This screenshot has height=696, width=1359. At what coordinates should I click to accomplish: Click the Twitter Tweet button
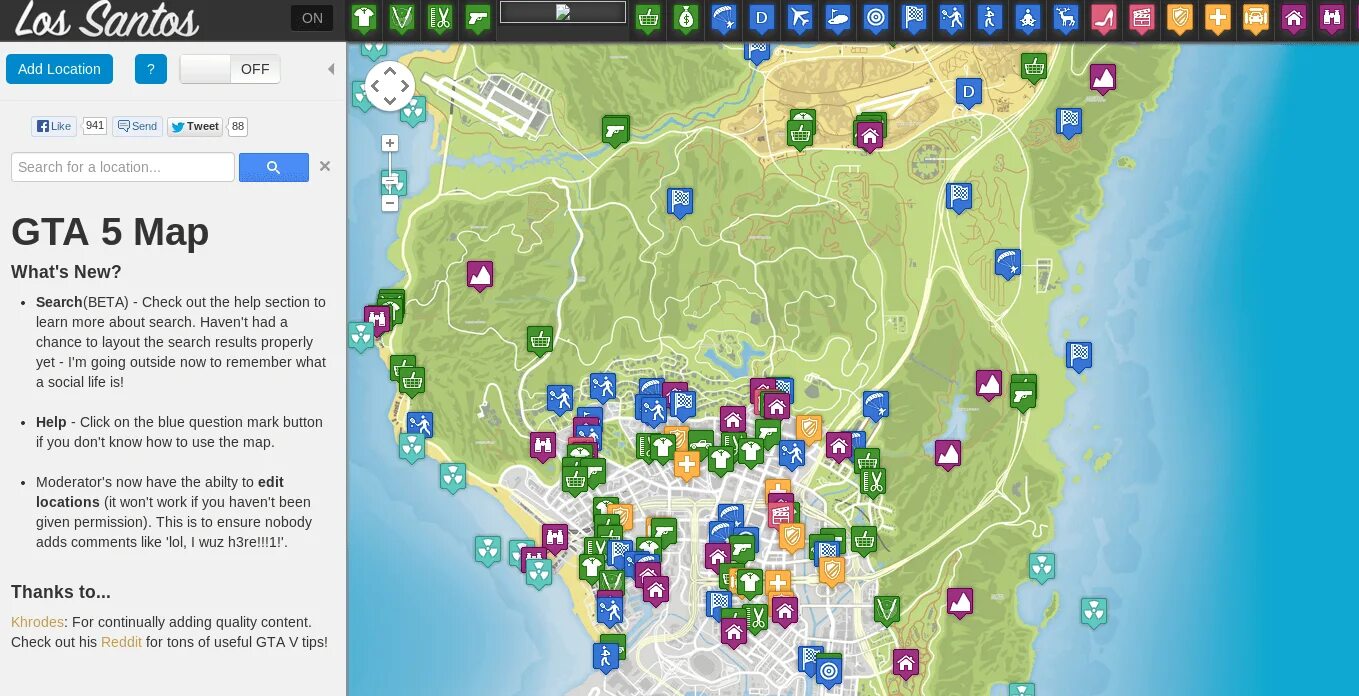[x=195, y=126]
